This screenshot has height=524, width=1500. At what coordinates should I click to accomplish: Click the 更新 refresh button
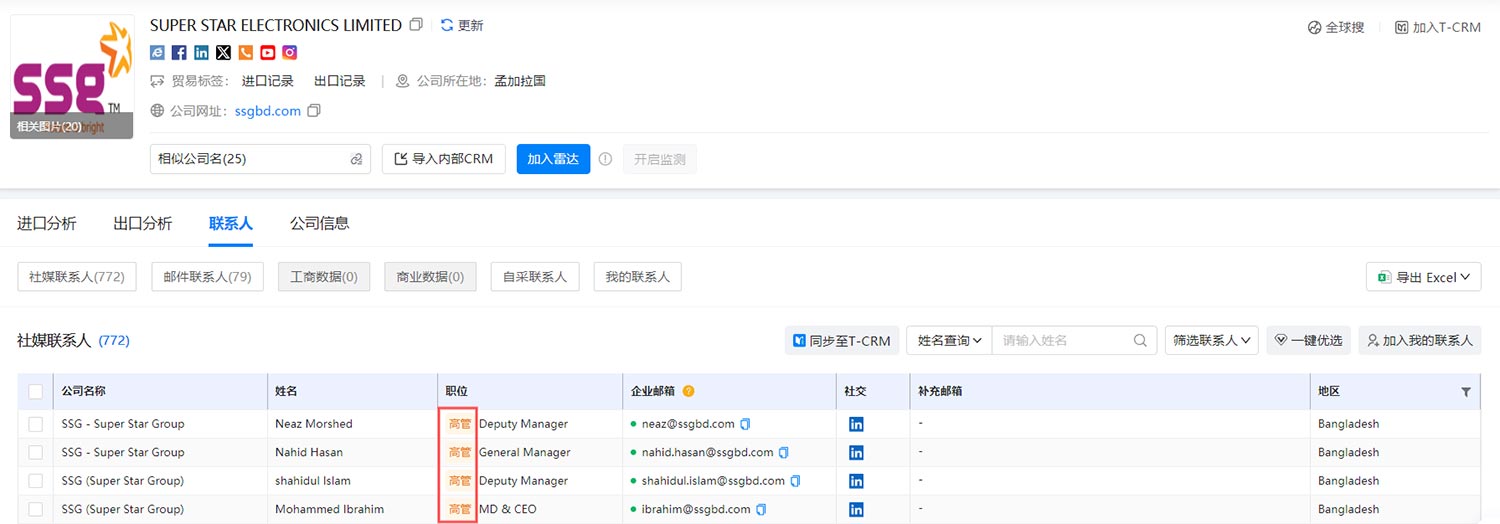462,25
